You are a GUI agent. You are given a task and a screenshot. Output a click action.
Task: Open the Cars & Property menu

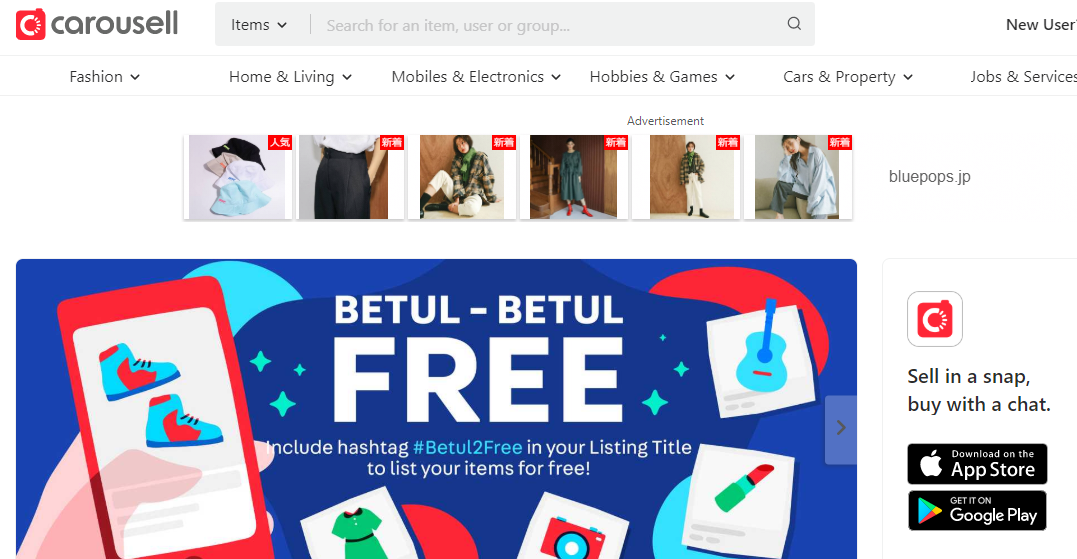pos(848,77)
